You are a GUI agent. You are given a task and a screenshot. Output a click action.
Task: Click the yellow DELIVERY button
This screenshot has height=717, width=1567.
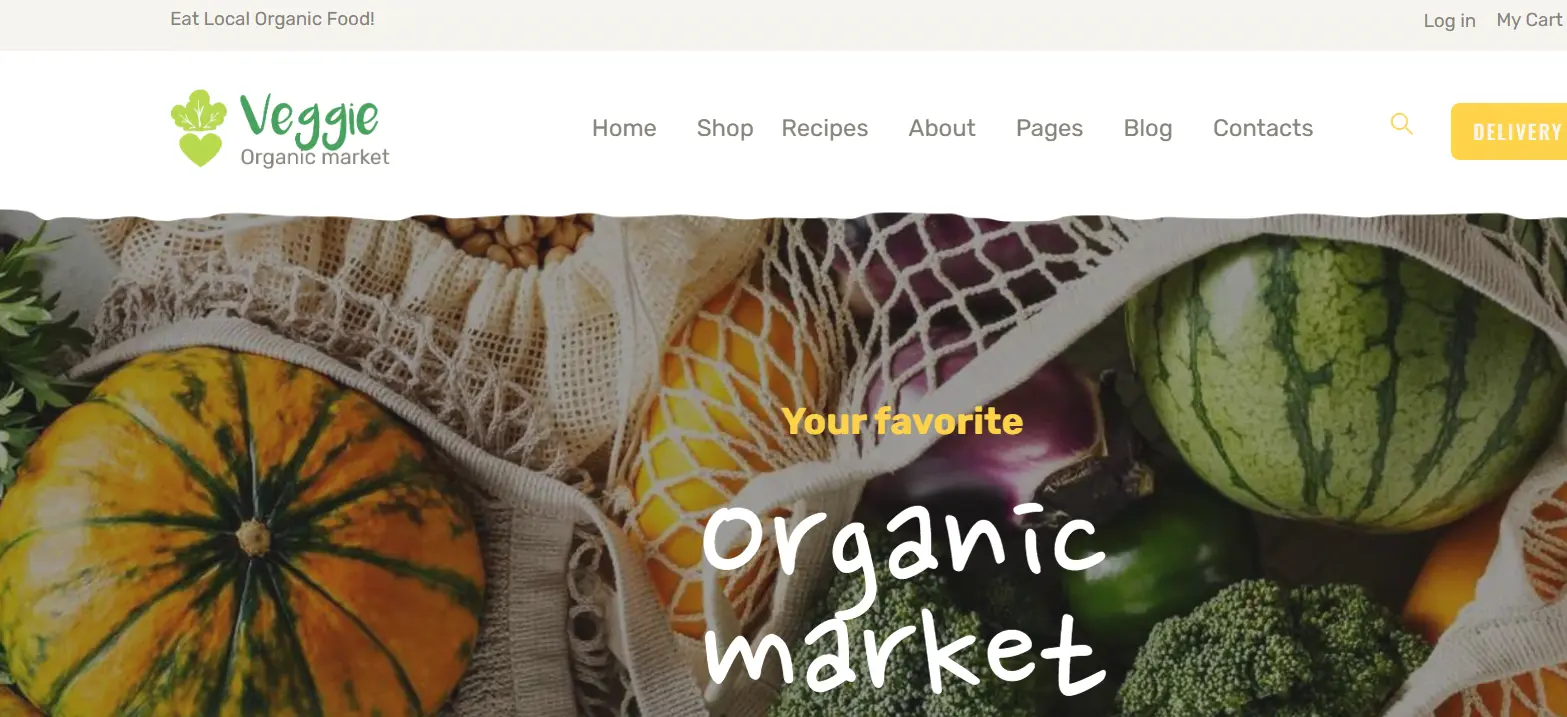[1509, 131]
